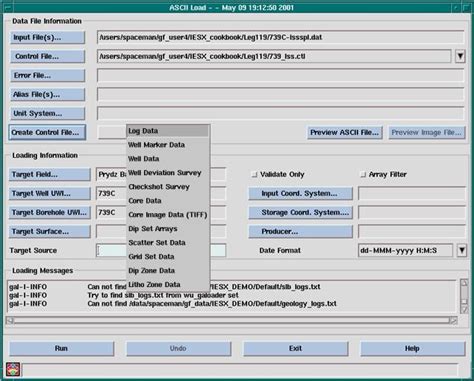The image size is (474, 381).
Task: Select Core Image Data (TIFF) option
Action: click(168, 215)
